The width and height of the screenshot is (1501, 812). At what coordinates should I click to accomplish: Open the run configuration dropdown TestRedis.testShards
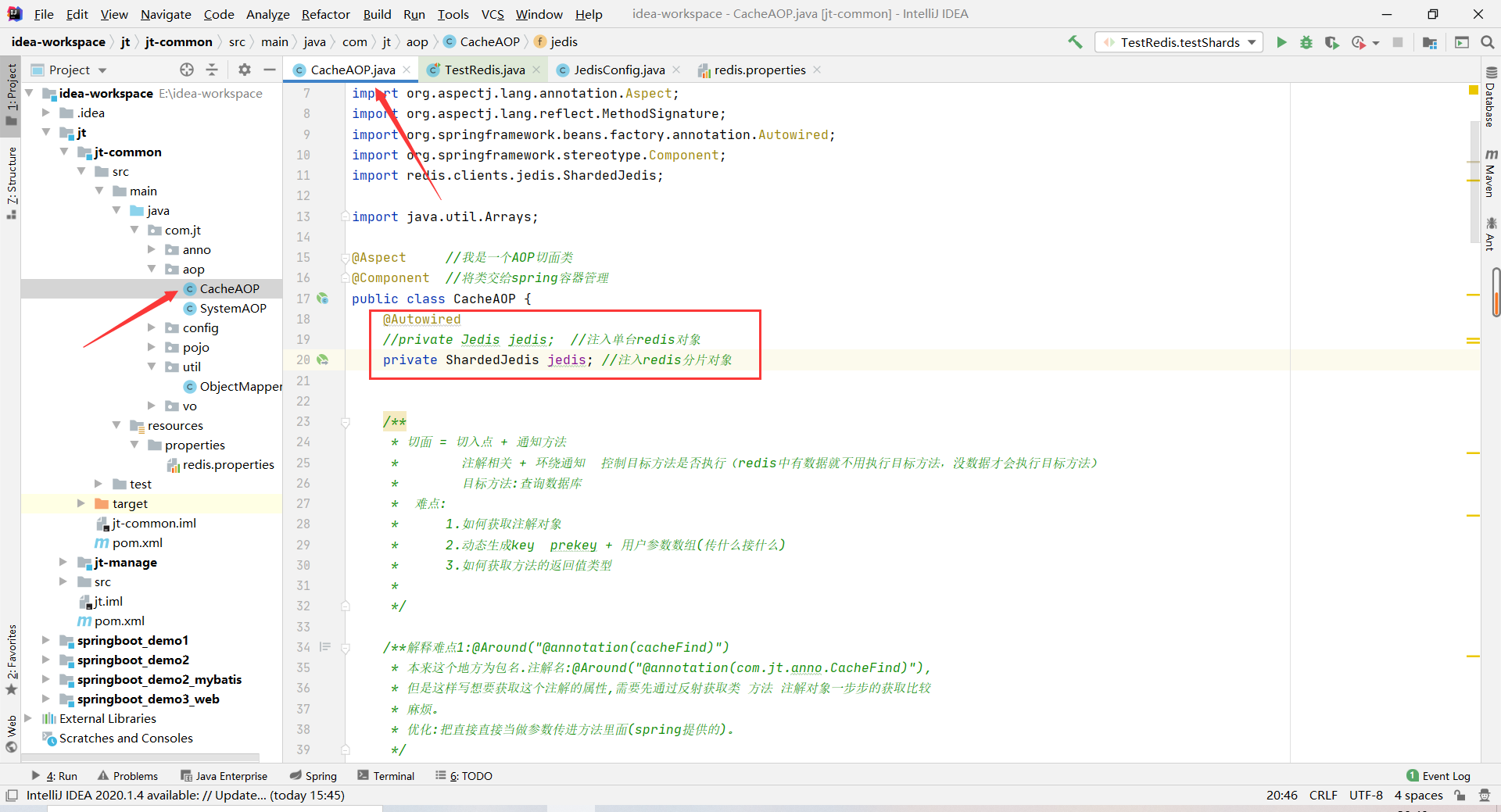[x=1180, y=42]
